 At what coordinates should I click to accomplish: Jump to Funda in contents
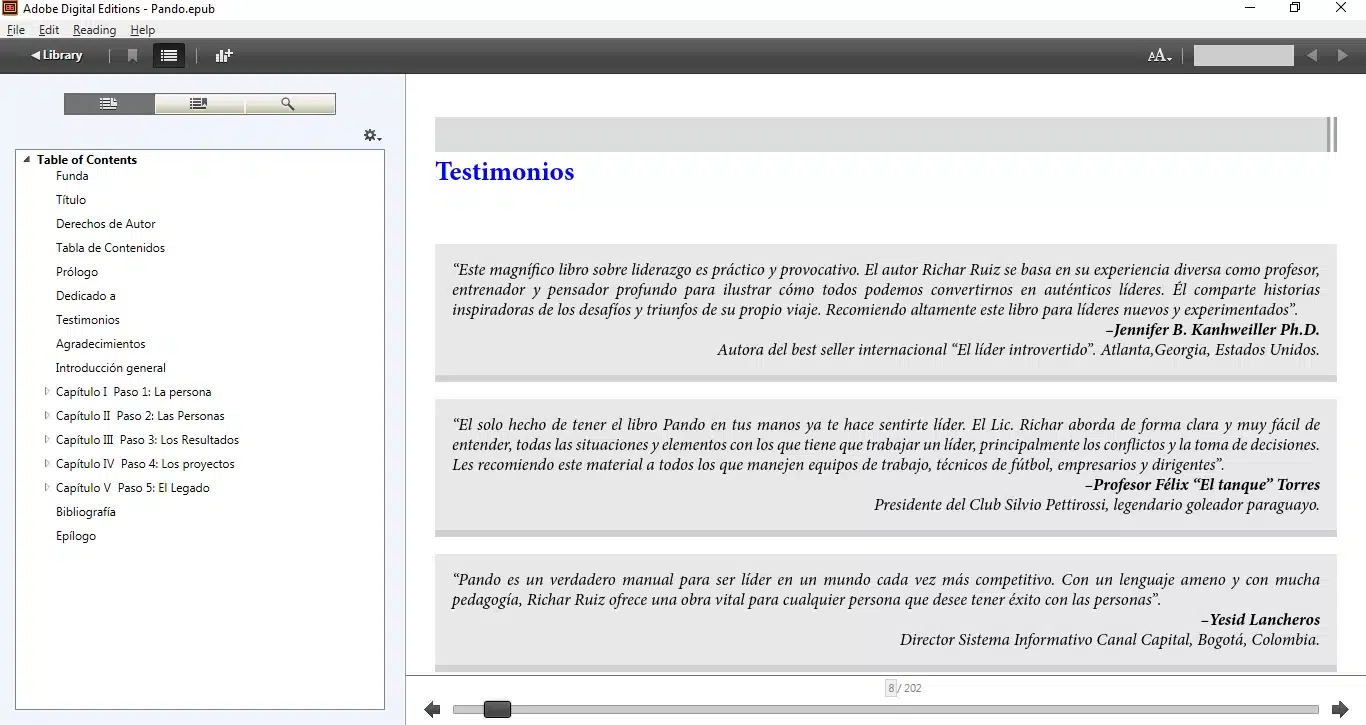[72, 176]
